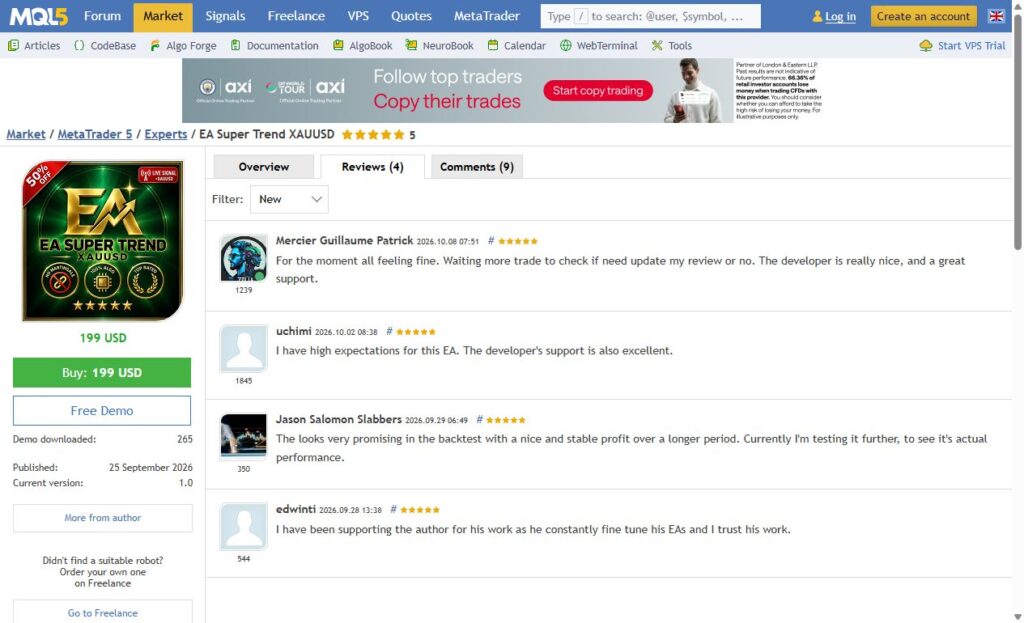Open the Signals menu item
Viewport: 1024px width, 623px height.
(x=225, y=16)
